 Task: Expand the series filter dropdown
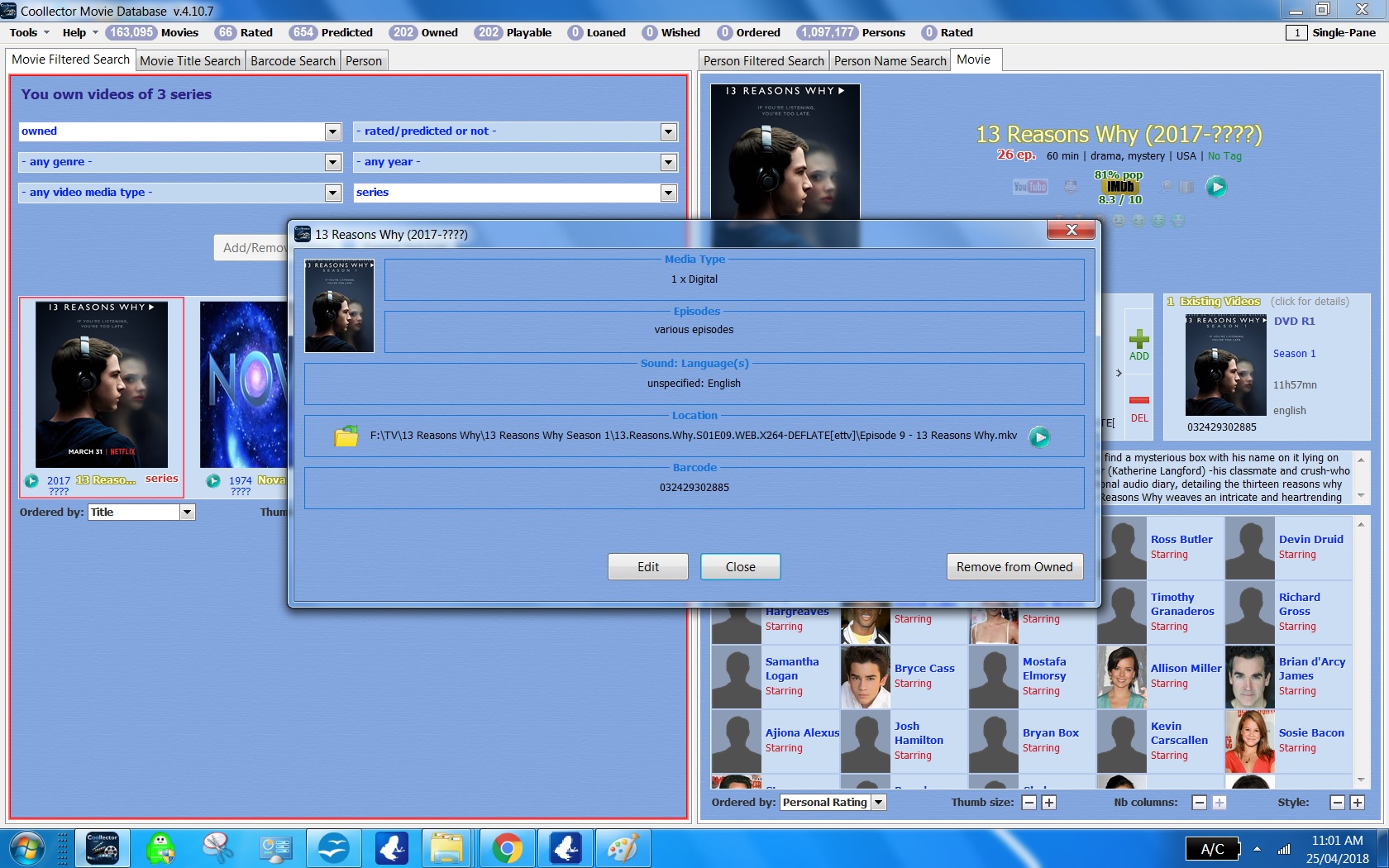pyautogui.click(x=669, y=193)
